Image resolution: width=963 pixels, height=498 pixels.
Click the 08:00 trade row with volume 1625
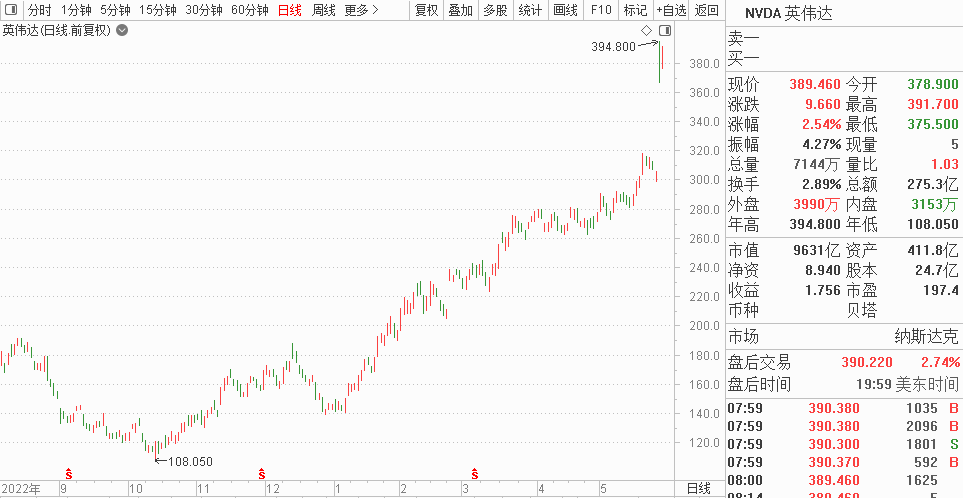click(x=844, y=480)
